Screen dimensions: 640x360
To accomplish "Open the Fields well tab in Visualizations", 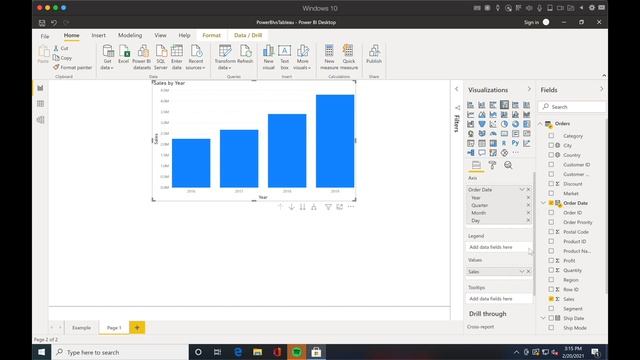I will 476,165.
